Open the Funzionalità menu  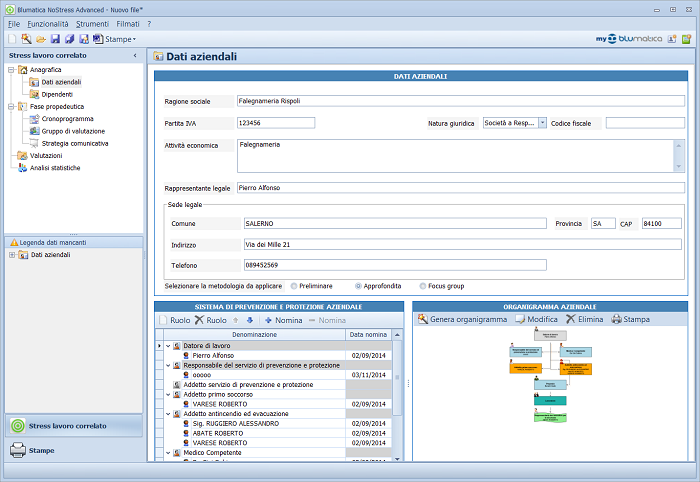tap(48, 23)
